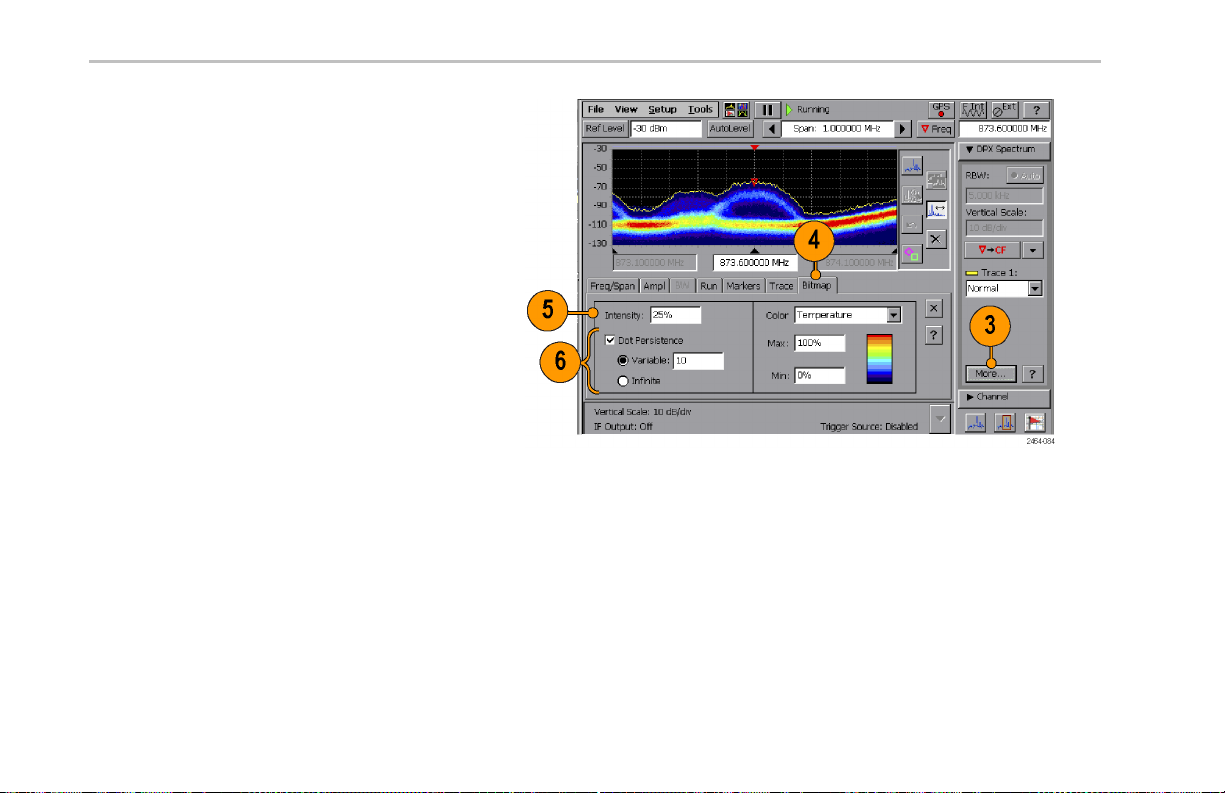1225x793 pixels.
Task: Close the Bitmap settings panel
Action: tap(932, 308)
